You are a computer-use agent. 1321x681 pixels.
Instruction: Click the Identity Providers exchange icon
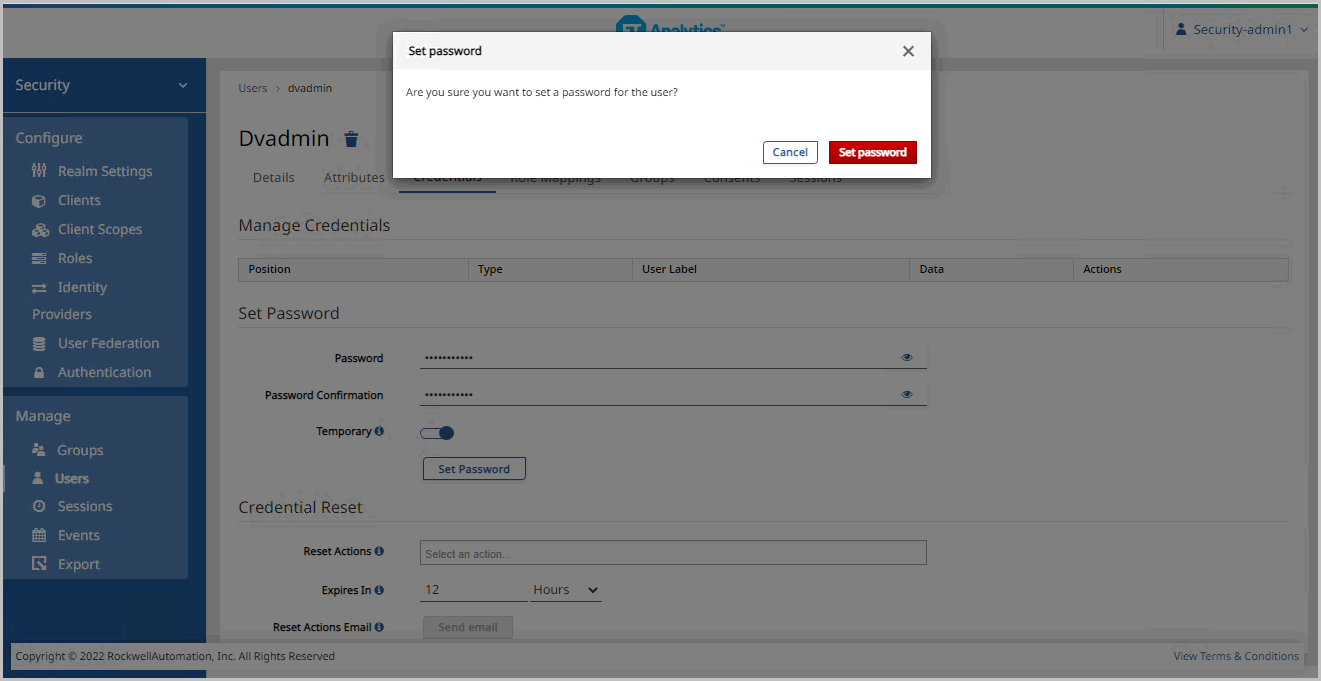(39, 287)
